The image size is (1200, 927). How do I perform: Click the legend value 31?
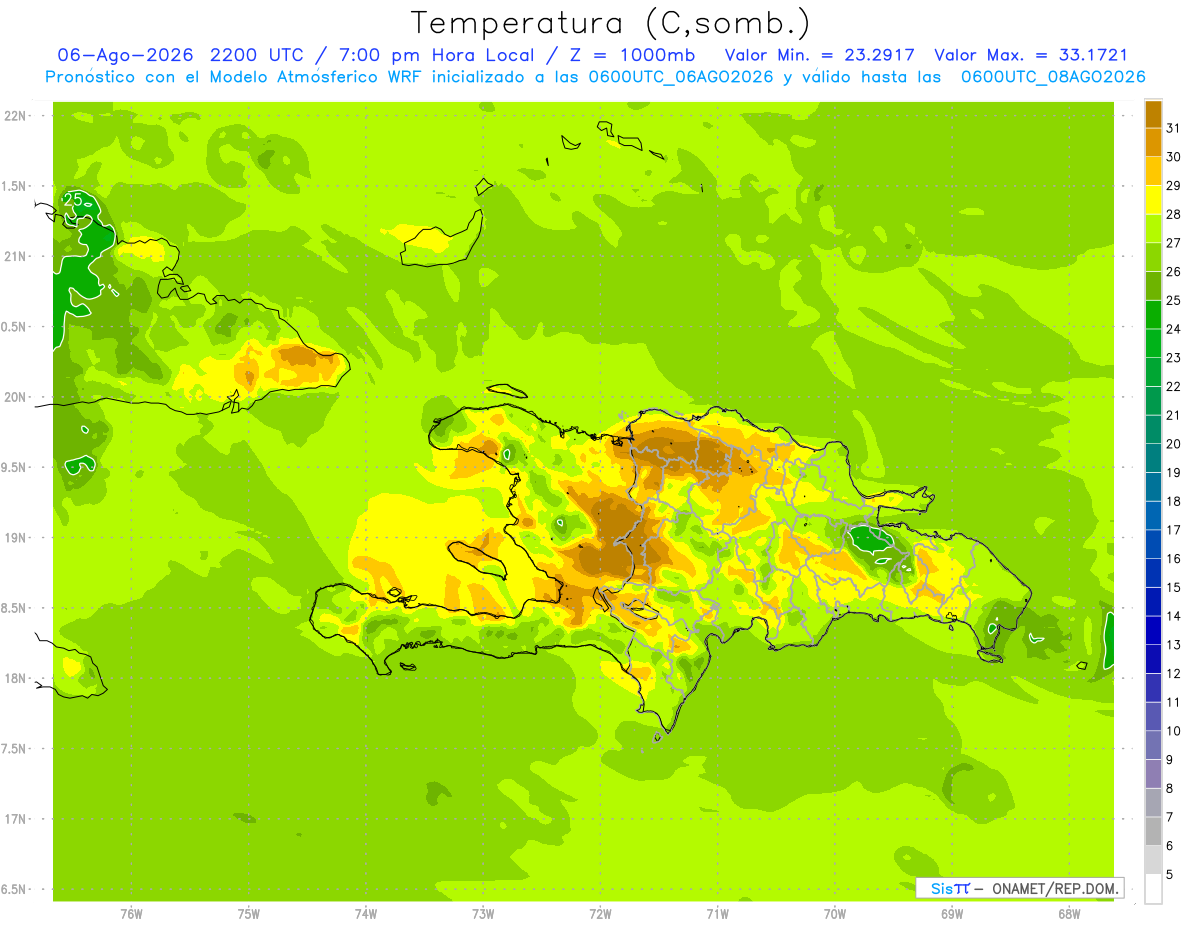(x=1174, y=128)
